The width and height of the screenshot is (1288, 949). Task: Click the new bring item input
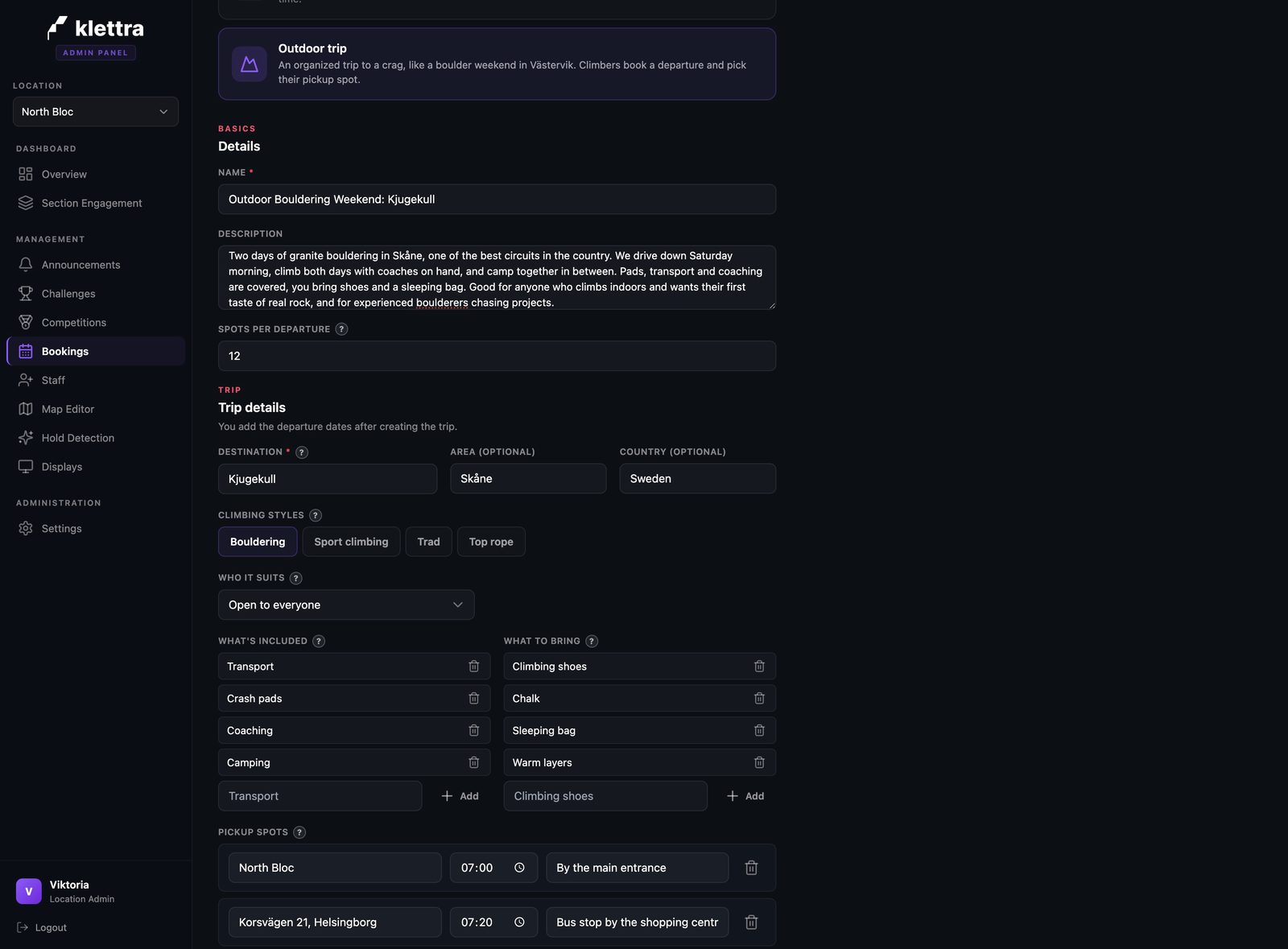click(605, 796)
